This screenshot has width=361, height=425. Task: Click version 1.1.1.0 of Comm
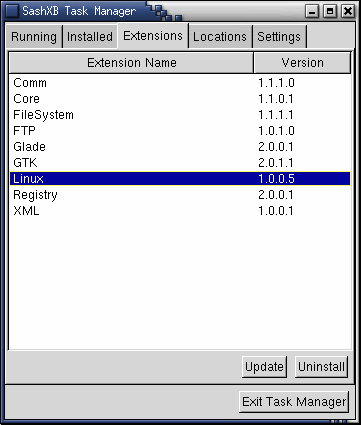276,83
